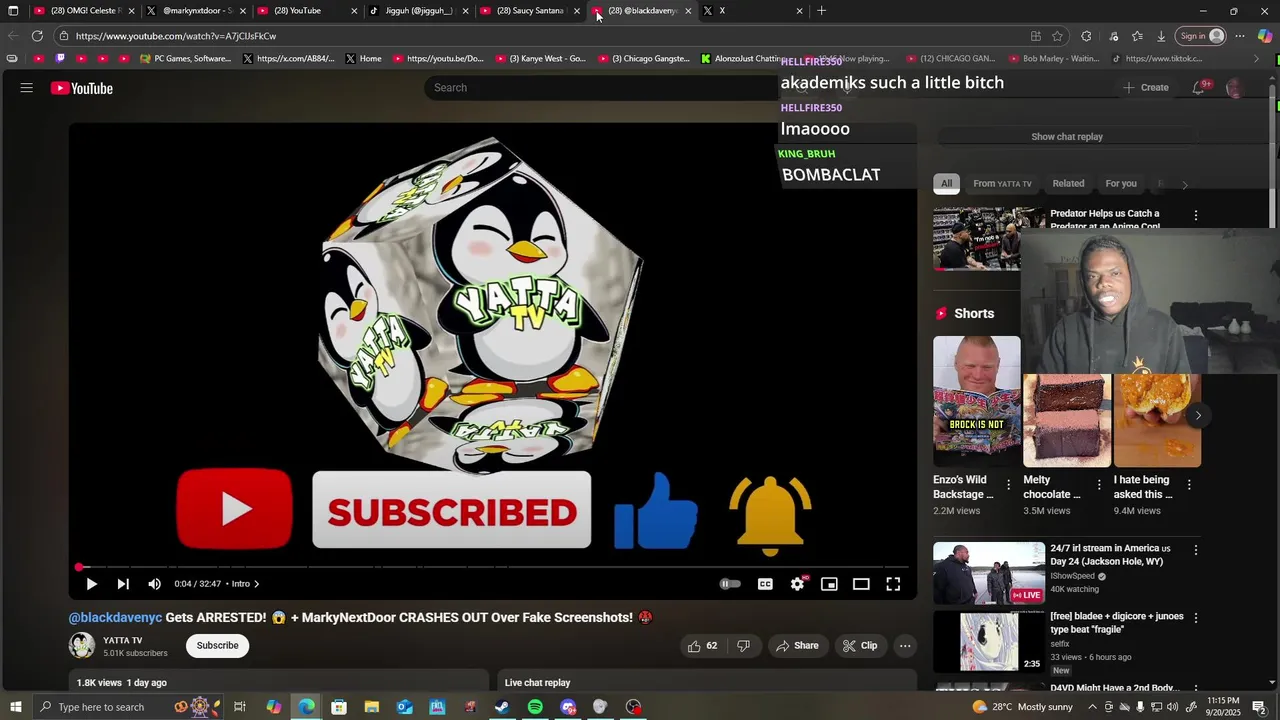This screenshot has width=1280, height=720.
Task: Show more filter chips with arrow
Action: [1185, 185]
